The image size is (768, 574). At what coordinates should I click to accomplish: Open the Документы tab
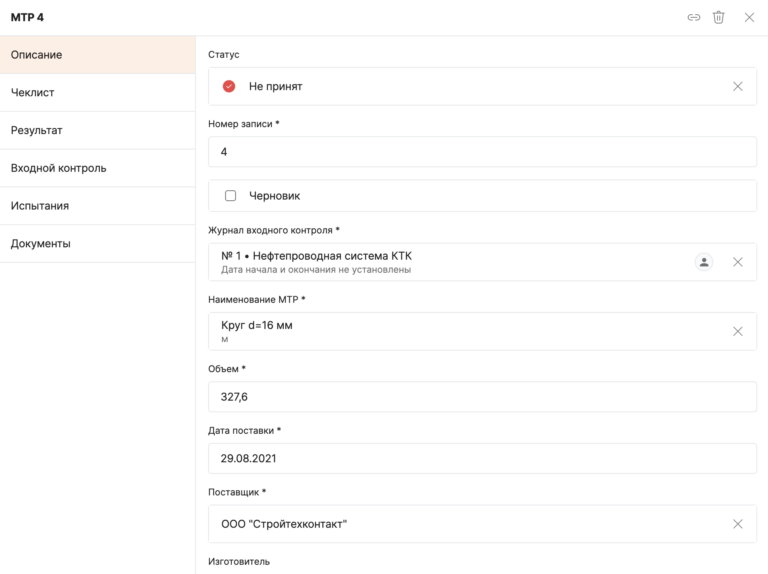(97, 244)
